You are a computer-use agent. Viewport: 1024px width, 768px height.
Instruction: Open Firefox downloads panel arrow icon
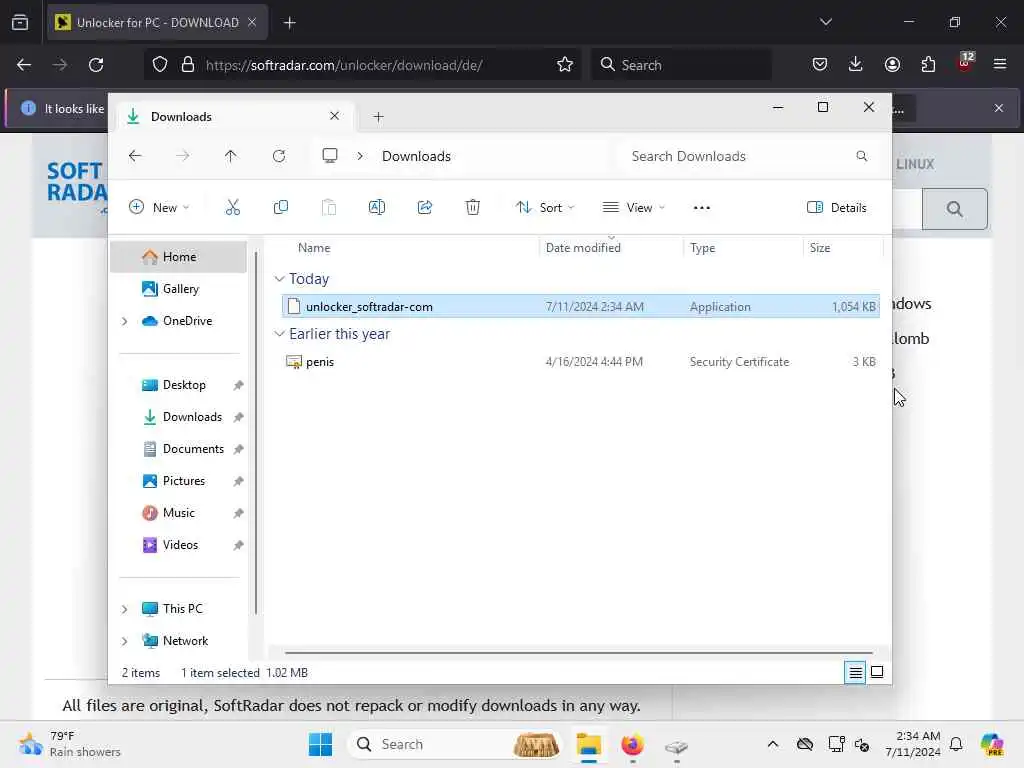click(x=856, y=64)
